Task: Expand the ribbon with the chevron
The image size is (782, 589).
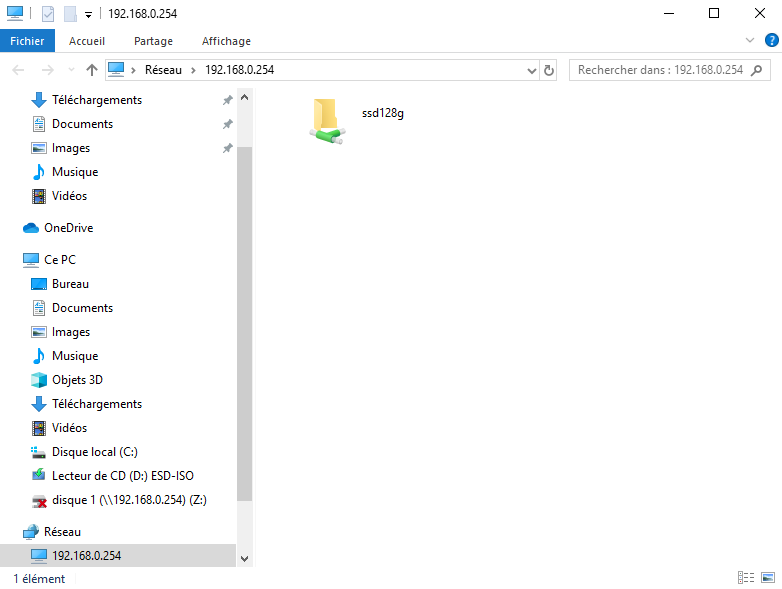Action: tap(751, 41)
